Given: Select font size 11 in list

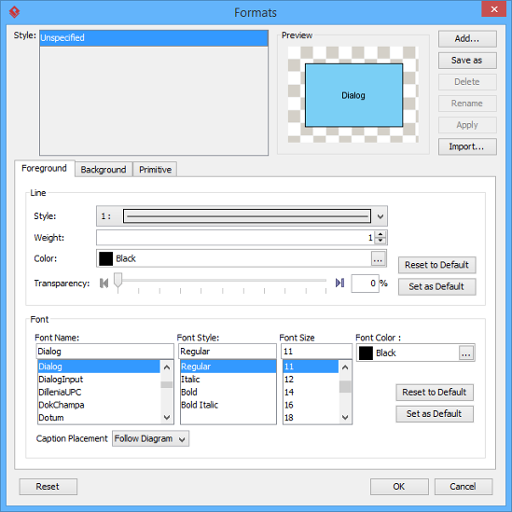Looking at the screenshot, I should click(x=311, y=367).
